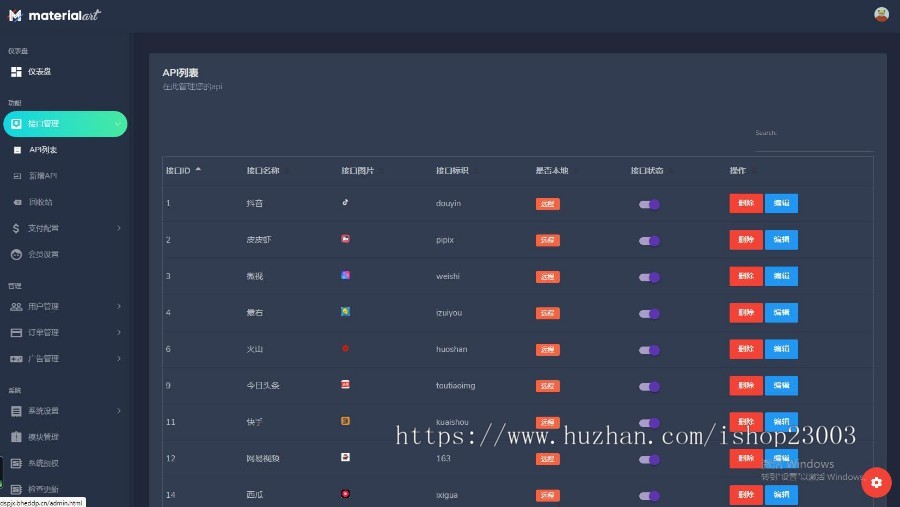Toggle status switch for 163

point(649,459)
